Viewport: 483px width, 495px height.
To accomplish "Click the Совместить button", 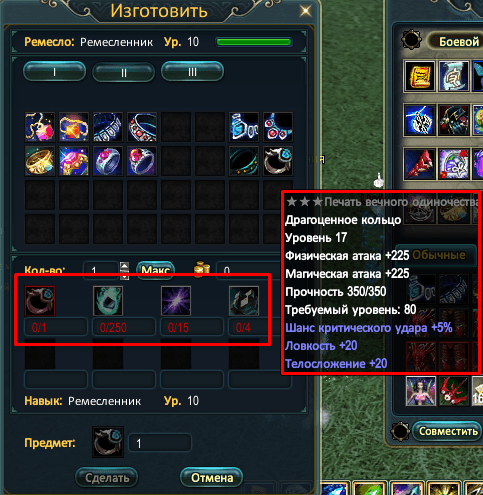I will [448, 431].
